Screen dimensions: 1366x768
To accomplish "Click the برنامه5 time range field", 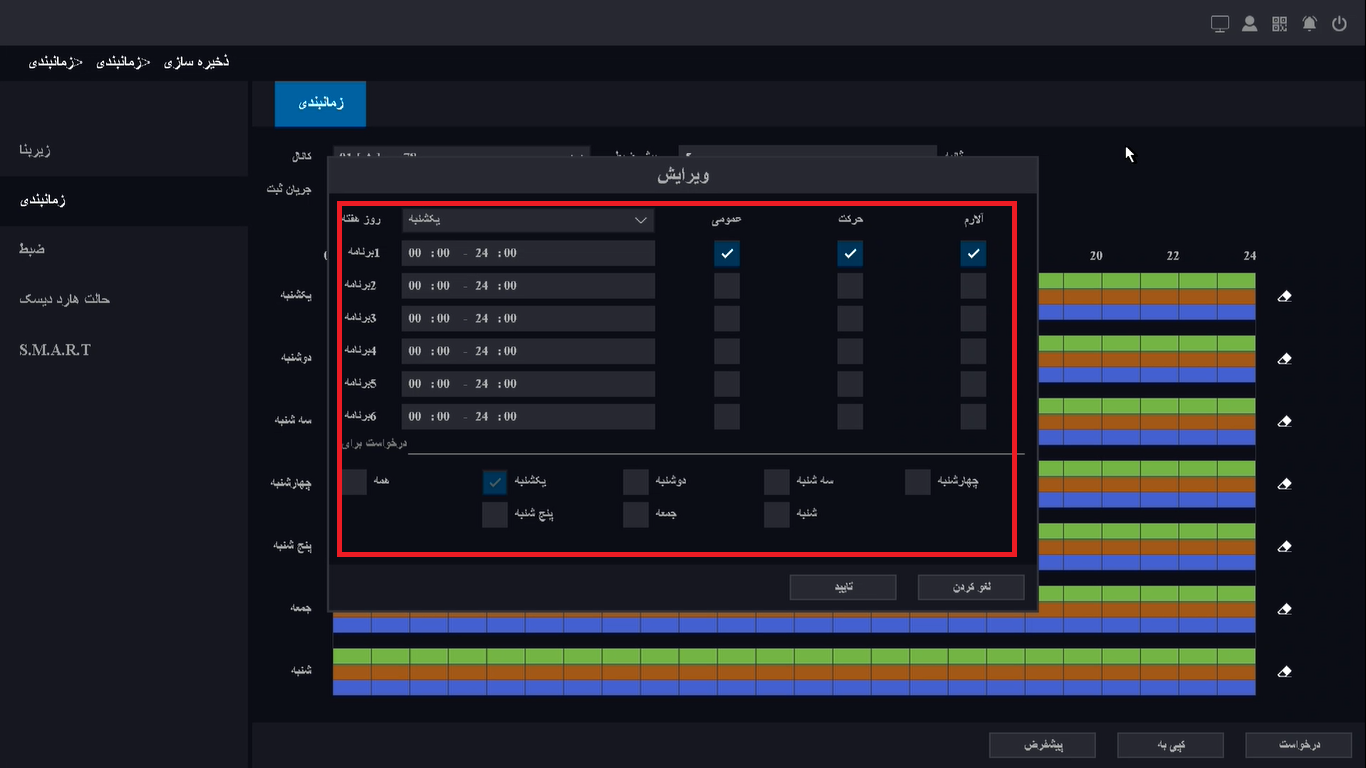I will (x=528, y=384).
